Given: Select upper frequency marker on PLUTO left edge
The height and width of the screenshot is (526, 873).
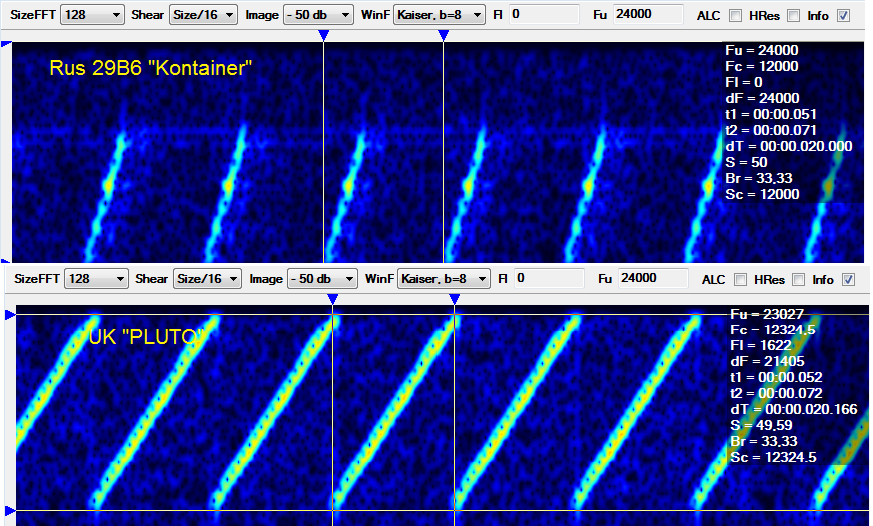Looking at the screenshot, I should pyautogui.click(x=10, y=315).
